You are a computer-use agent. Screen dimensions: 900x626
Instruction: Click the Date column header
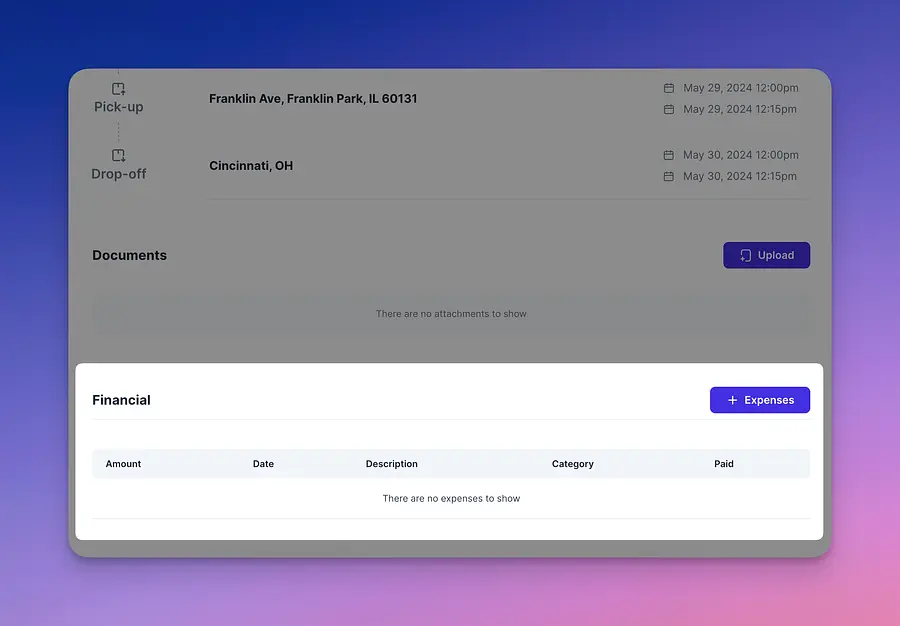(263, 464)
